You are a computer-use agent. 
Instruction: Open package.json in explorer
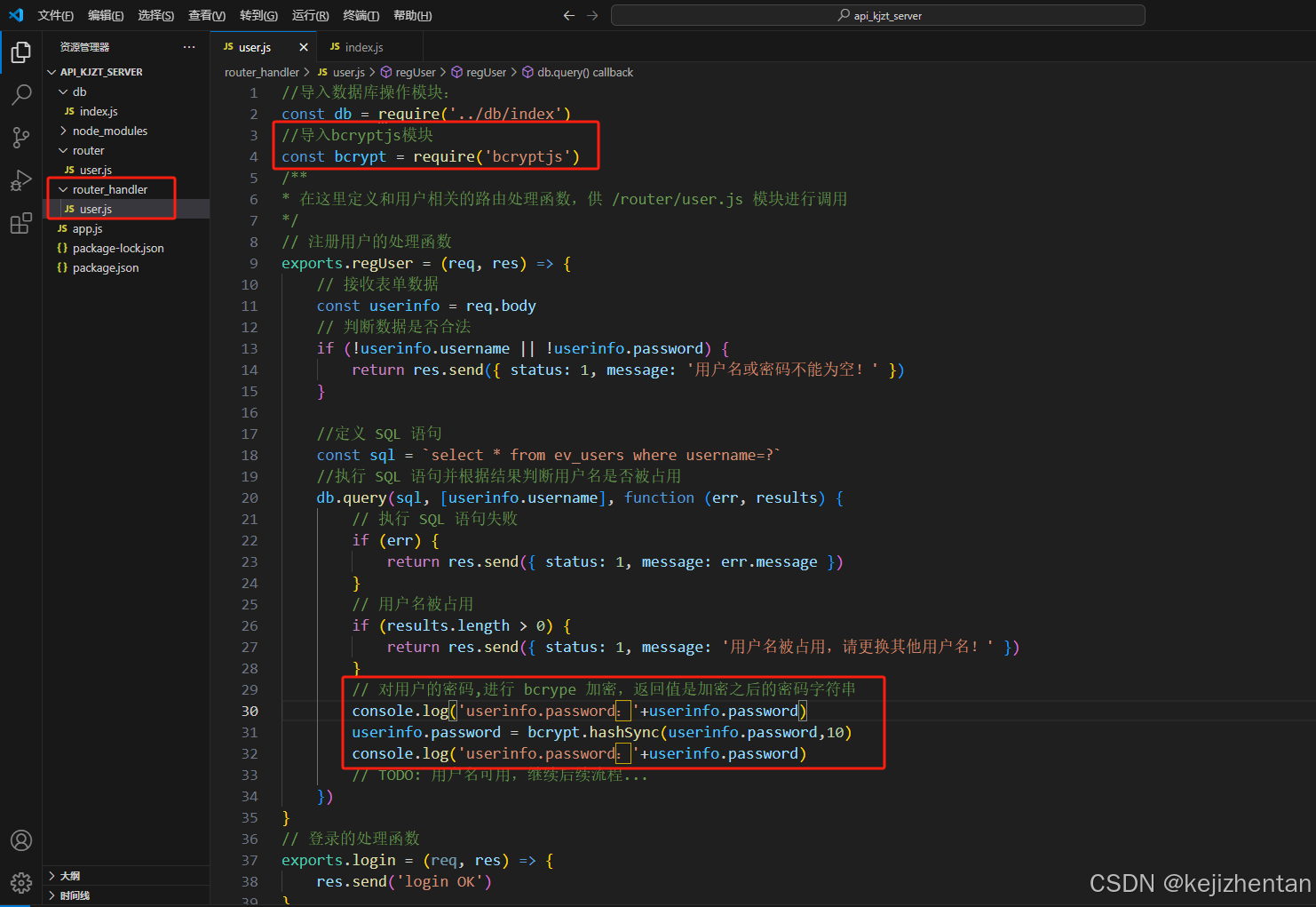click(x=126, y=267)
